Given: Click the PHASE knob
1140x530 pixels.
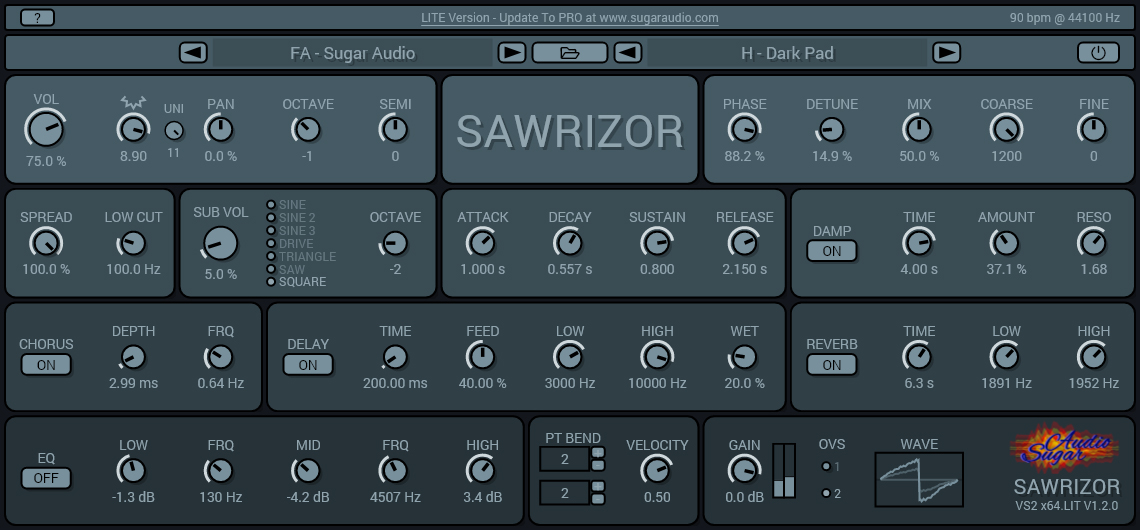Looking at the screenshot, I should pos(744,129).
